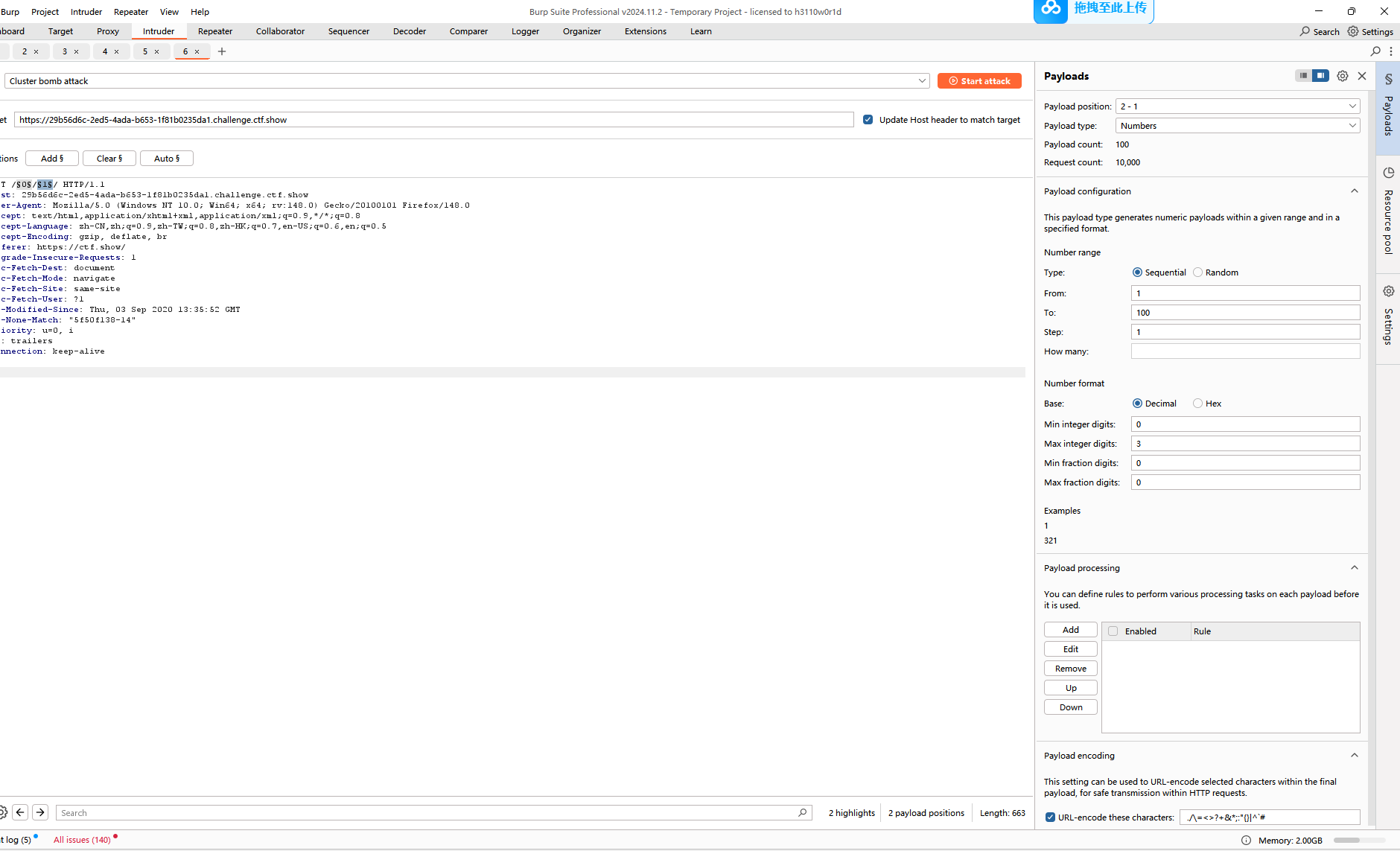Switch to the left-docked panel layout icon
Image resolution: width=1400 pixels, height=851 pixels.
point(1303,75)
